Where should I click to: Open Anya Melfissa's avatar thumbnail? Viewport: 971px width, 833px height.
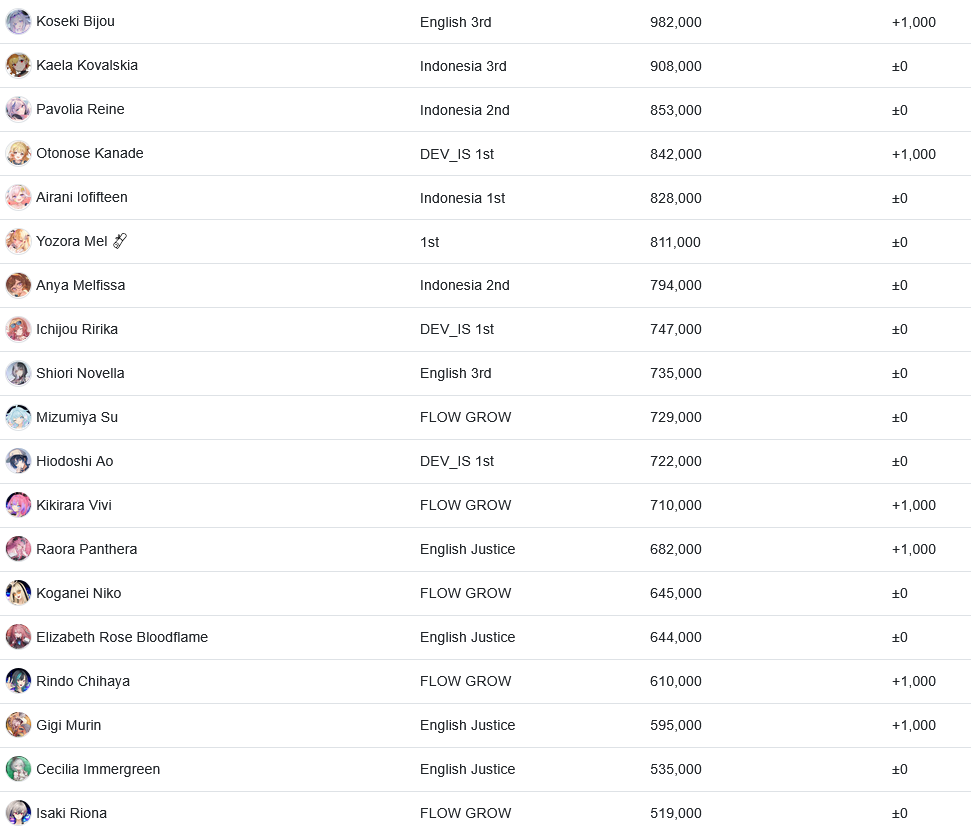(x=18, y=286)
